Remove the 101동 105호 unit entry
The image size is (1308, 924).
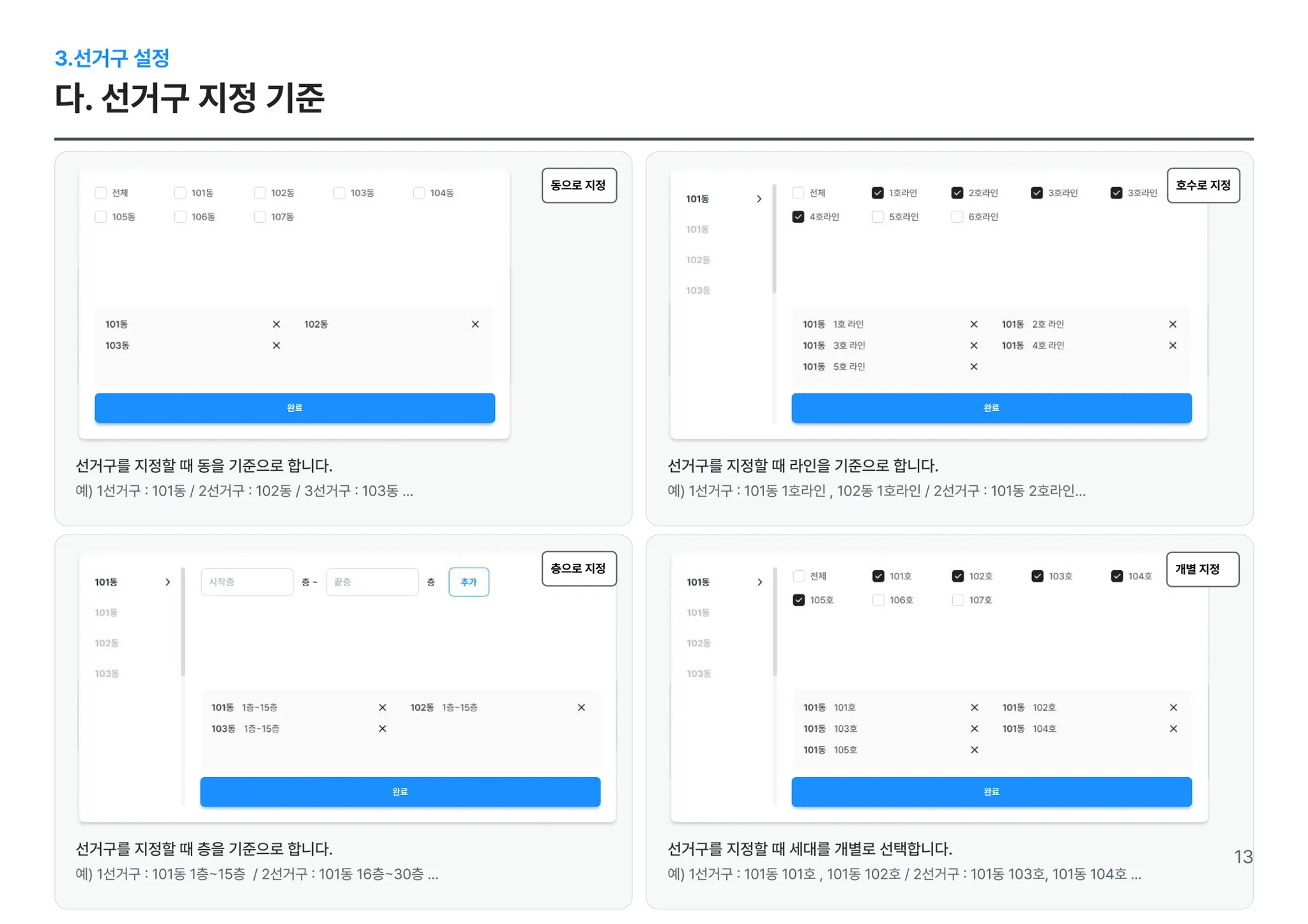[x=975, y=750]
